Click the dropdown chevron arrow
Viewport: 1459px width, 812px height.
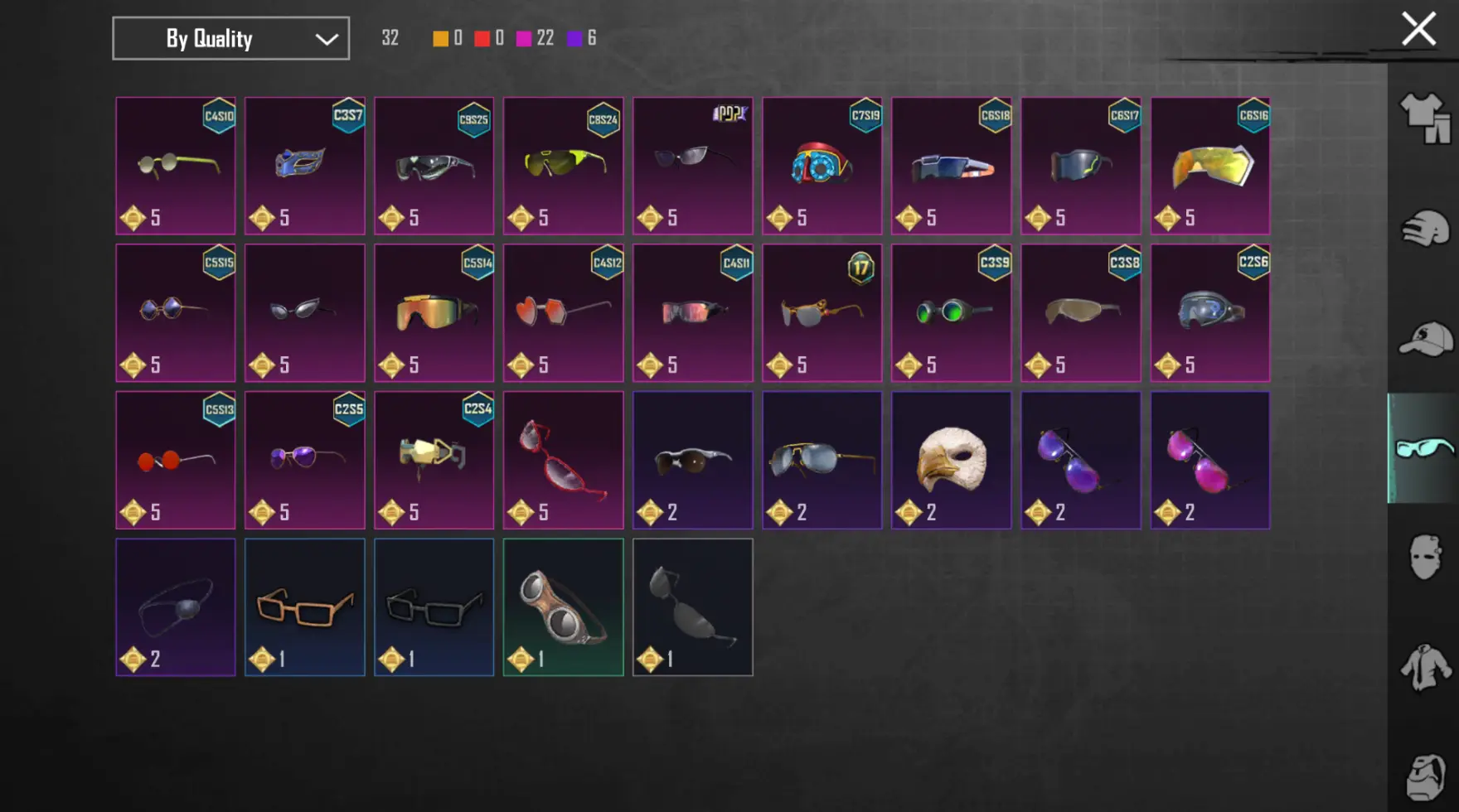(327, 39)
